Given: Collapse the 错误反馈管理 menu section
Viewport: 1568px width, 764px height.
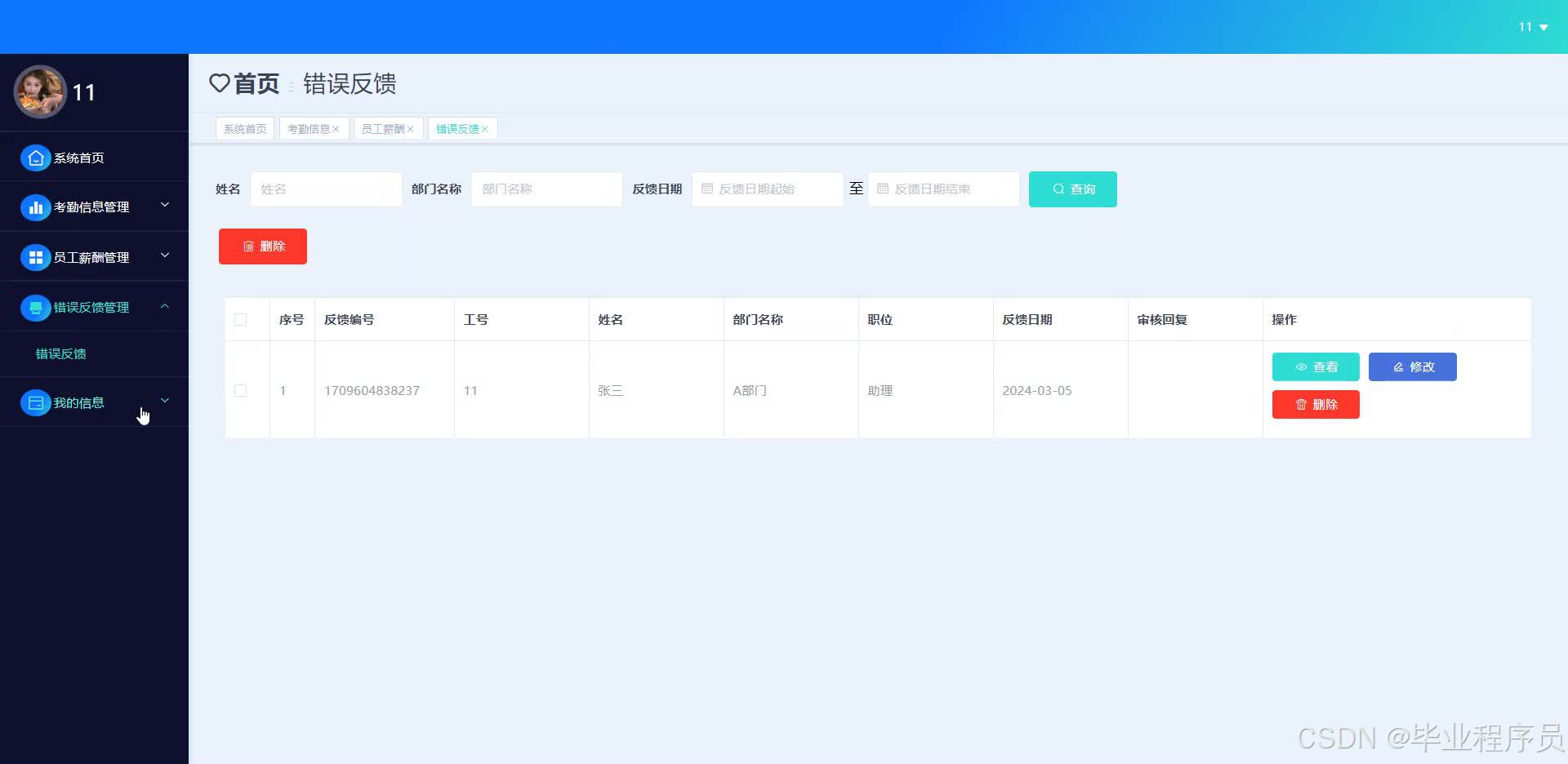Looking at the screenshot, I should [x=165, y=306].
